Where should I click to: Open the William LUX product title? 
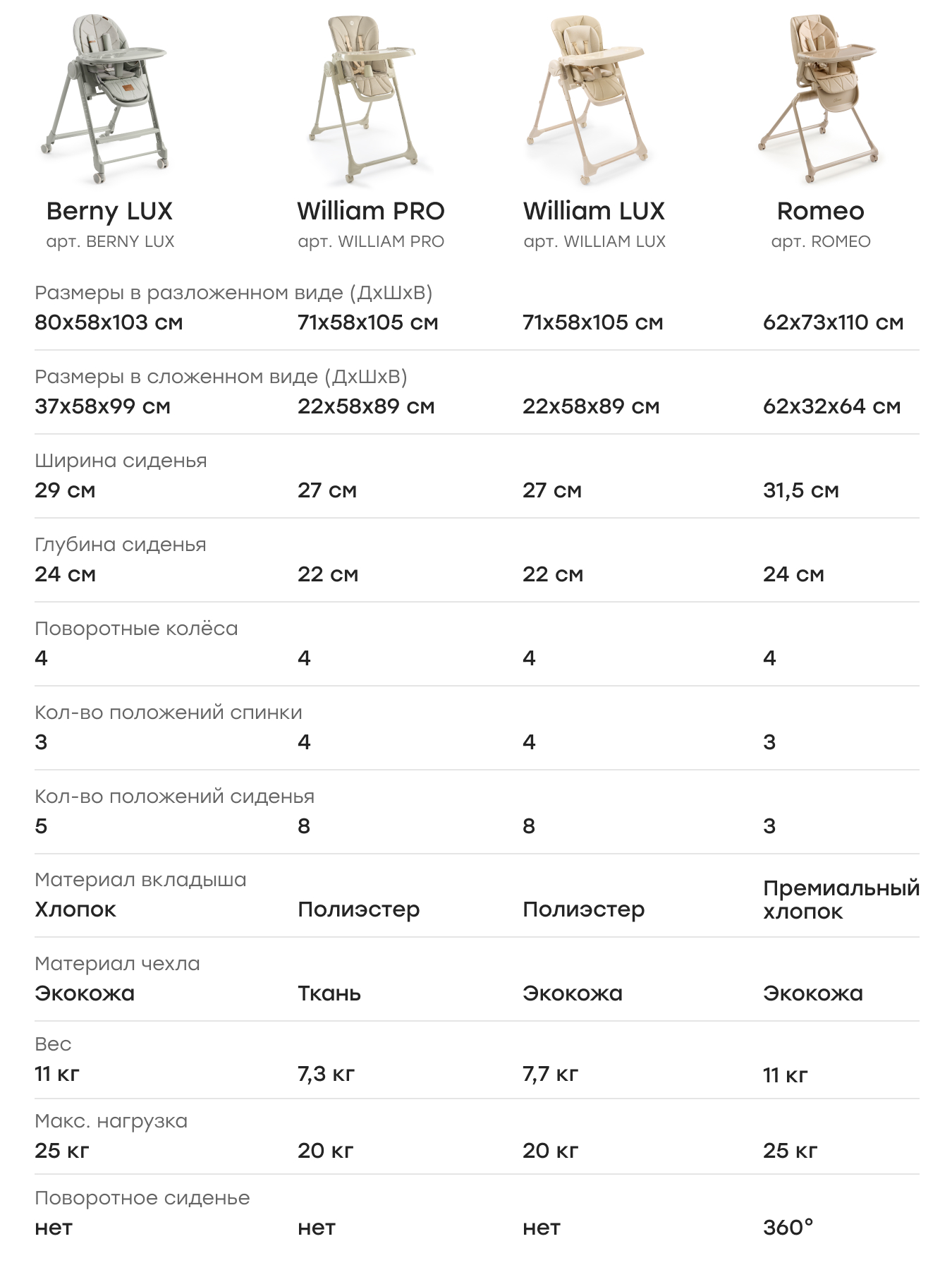point(594,211)
